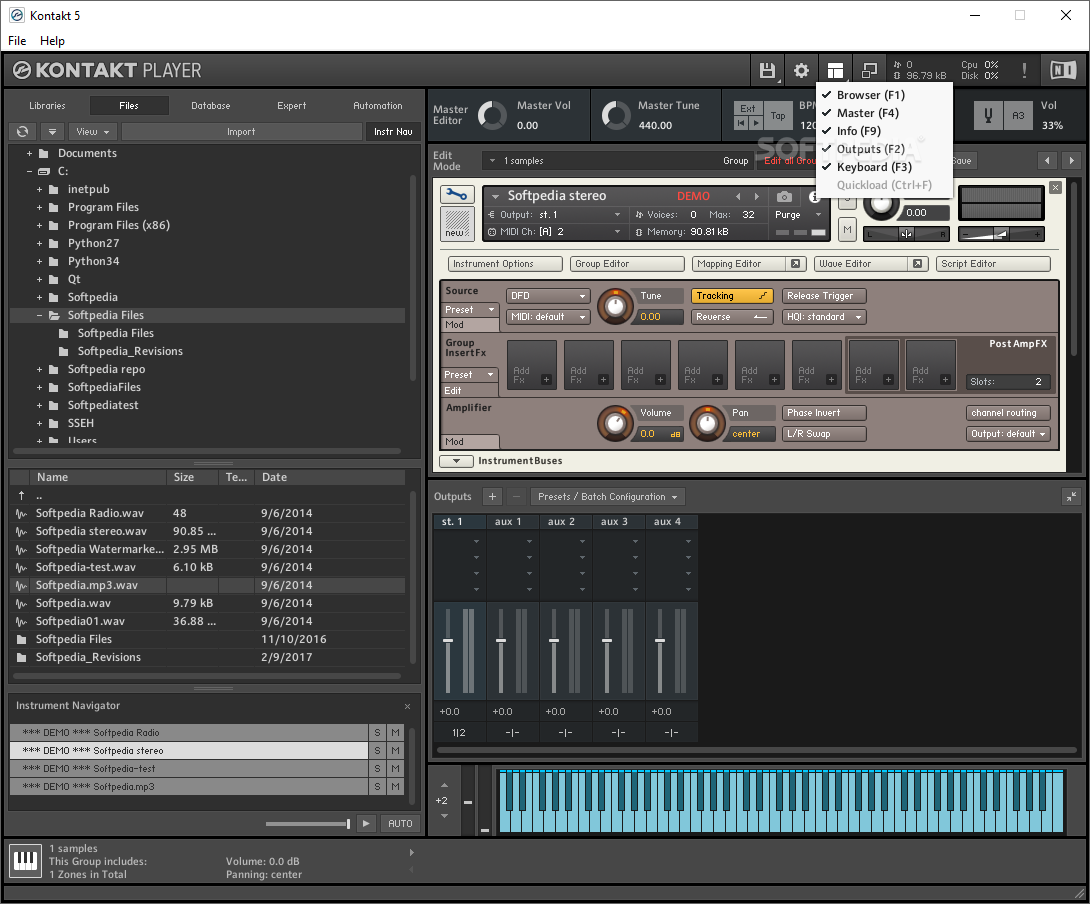Click the new instrument icon
Viewport: 1090px width, 904px height.
coord(457,224)
